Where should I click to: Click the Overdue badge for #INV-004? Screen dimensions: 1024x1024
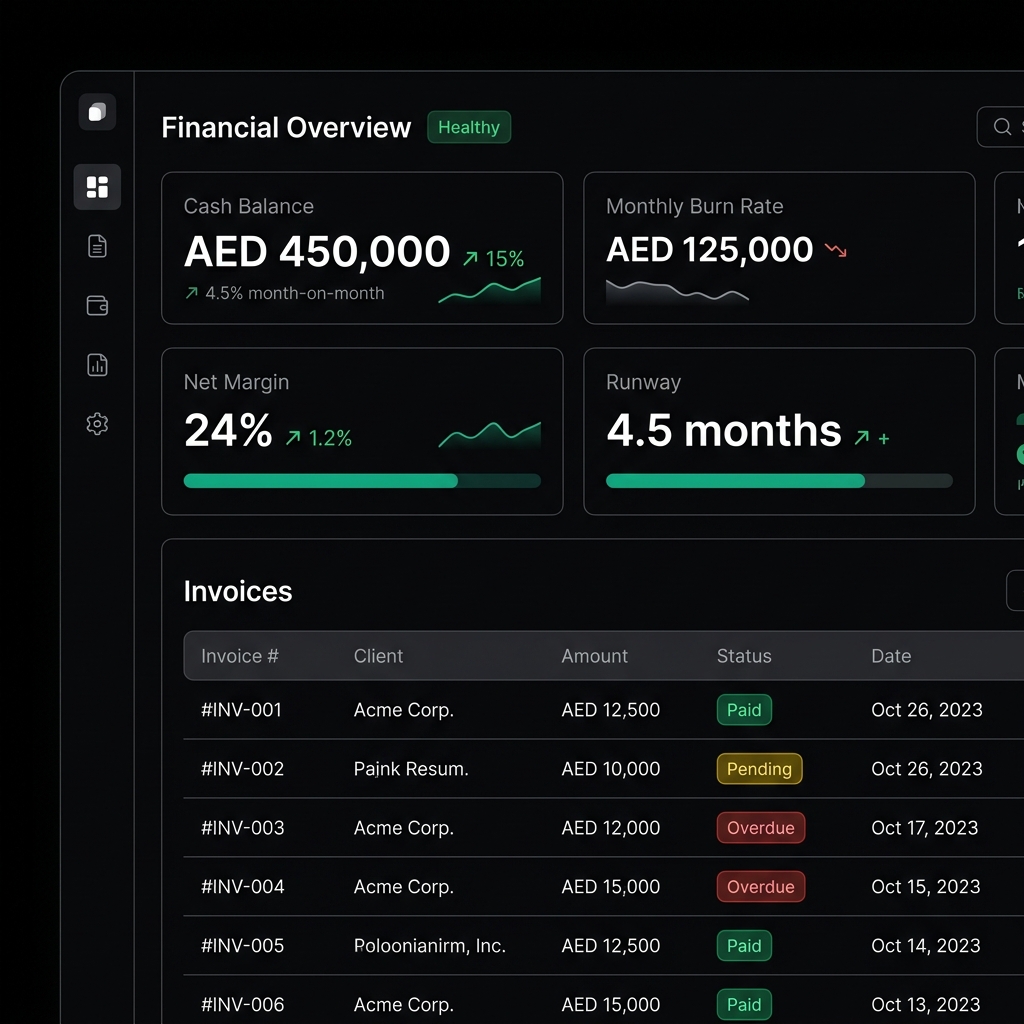click(x=761, y=887)
